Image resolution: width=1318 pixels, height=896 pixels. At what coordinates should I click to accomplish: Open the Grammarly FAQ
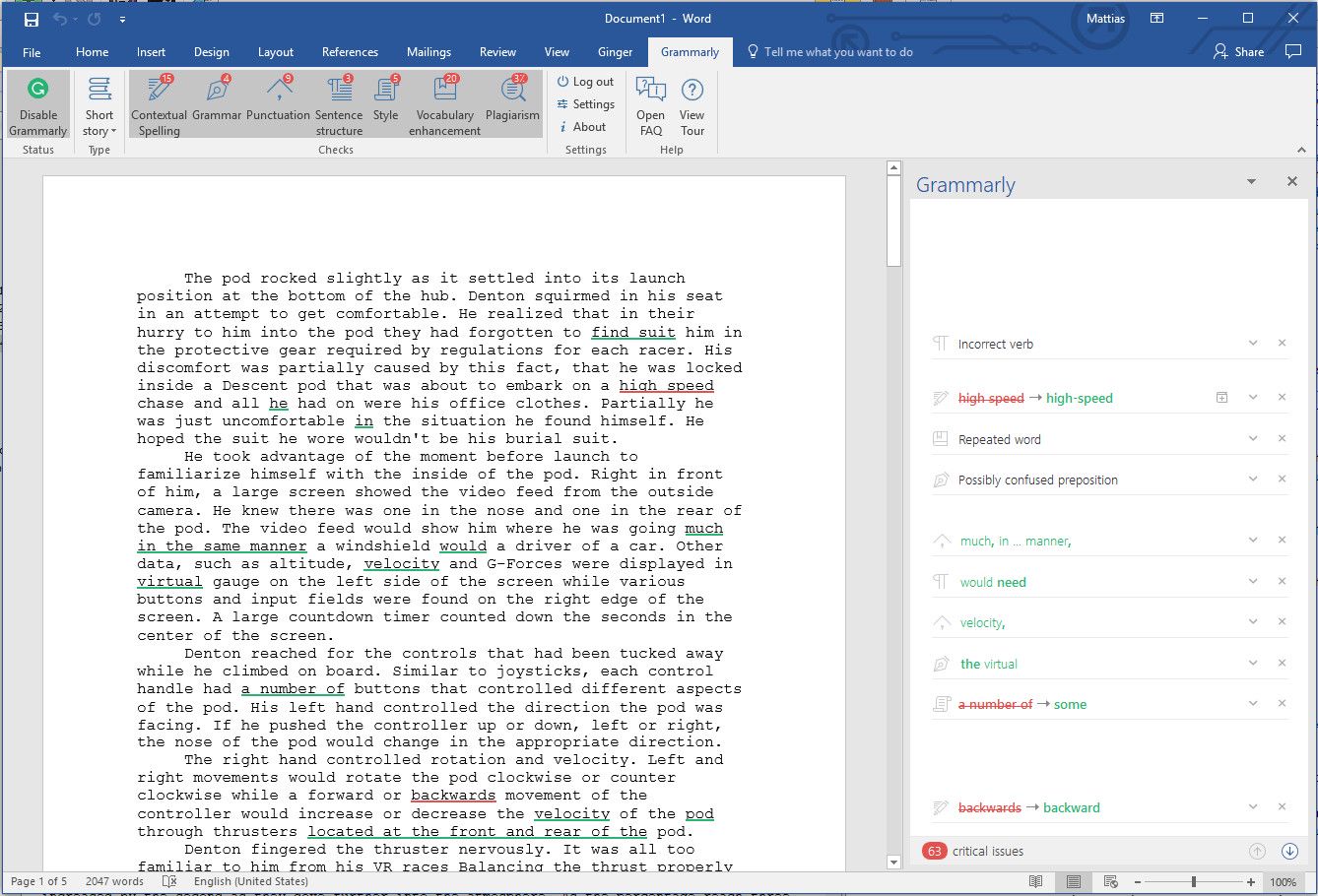650,106
